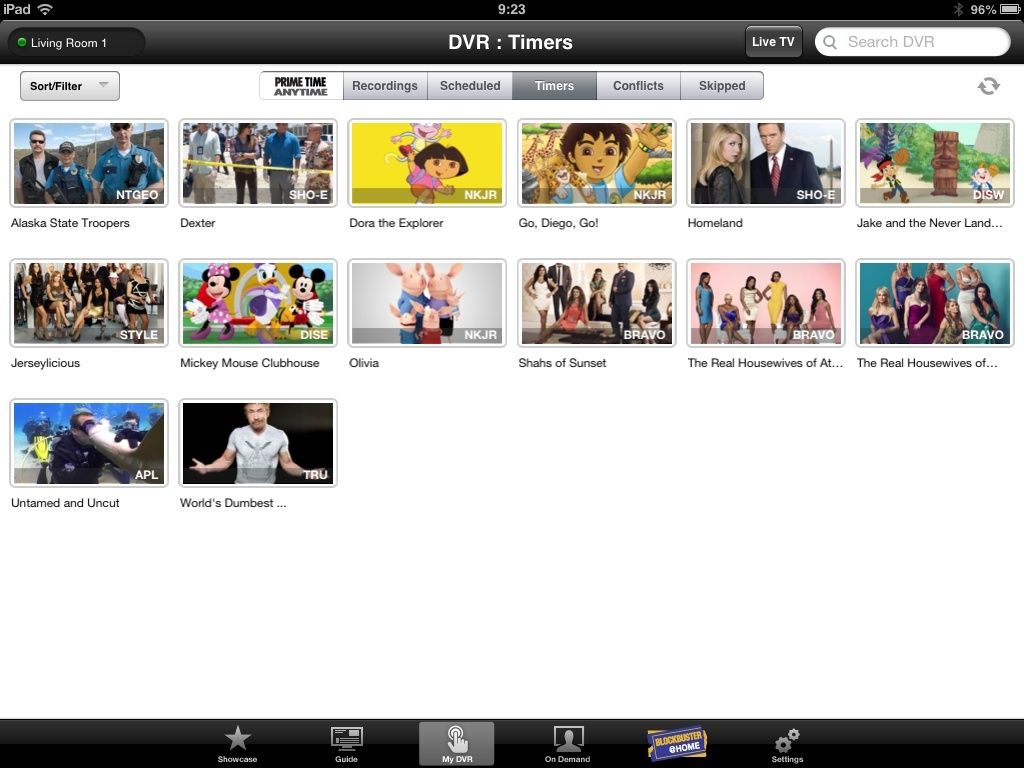Screen dimensions: 1024x768
Task: Tap the Wi-Fi icon in status bar
Action: [x=45, y=9]
